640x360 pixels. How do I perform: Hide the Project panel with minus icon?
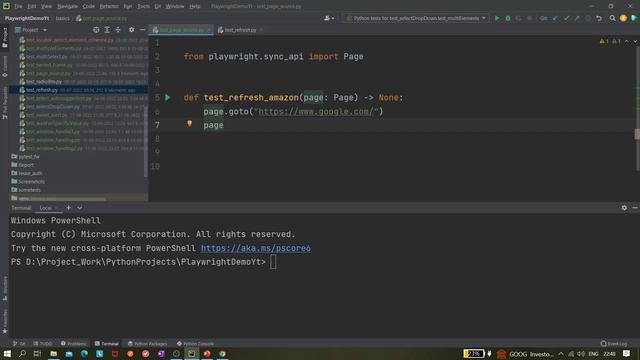142,30
